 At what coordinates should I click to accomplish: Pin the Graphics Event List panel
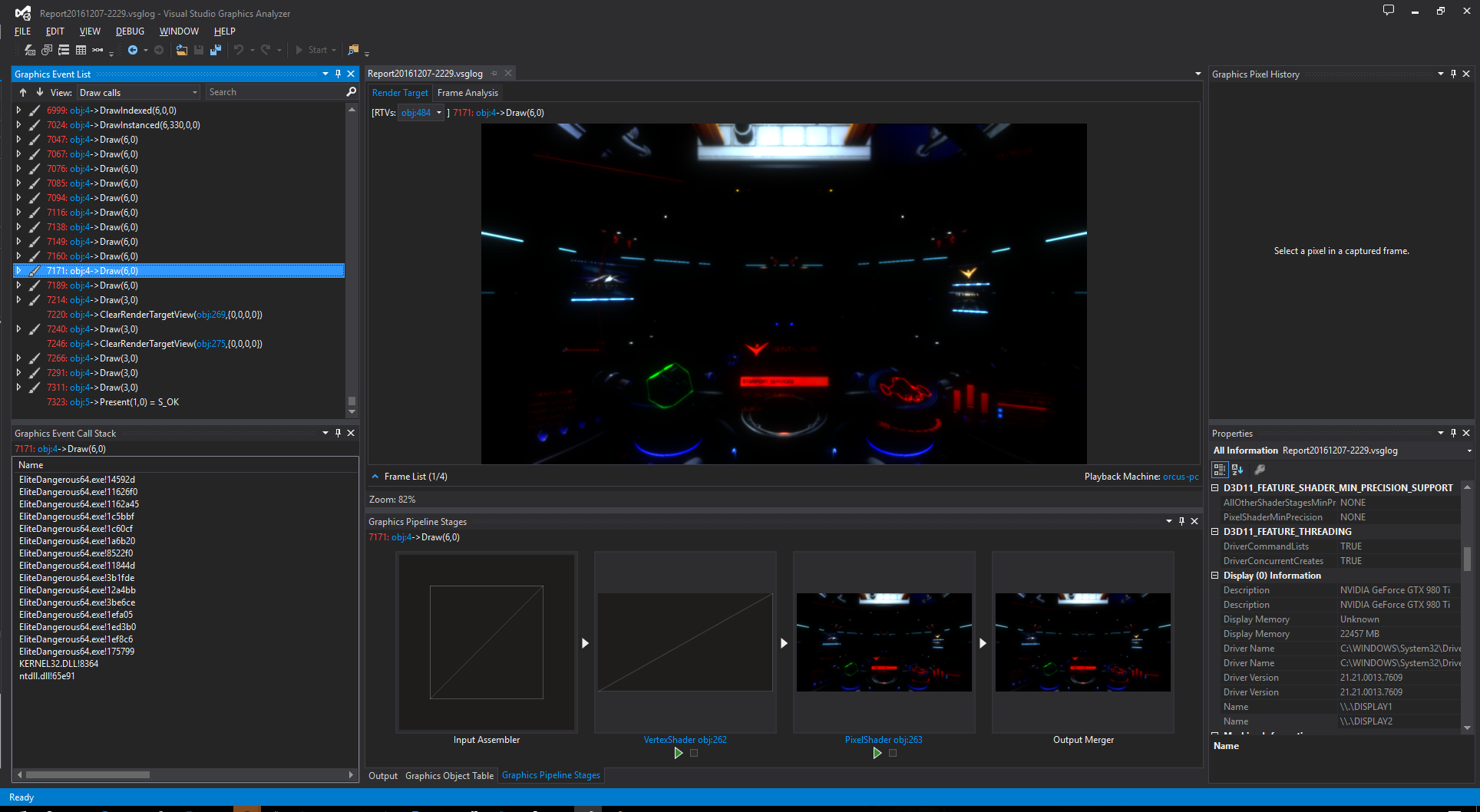point(338,74)
